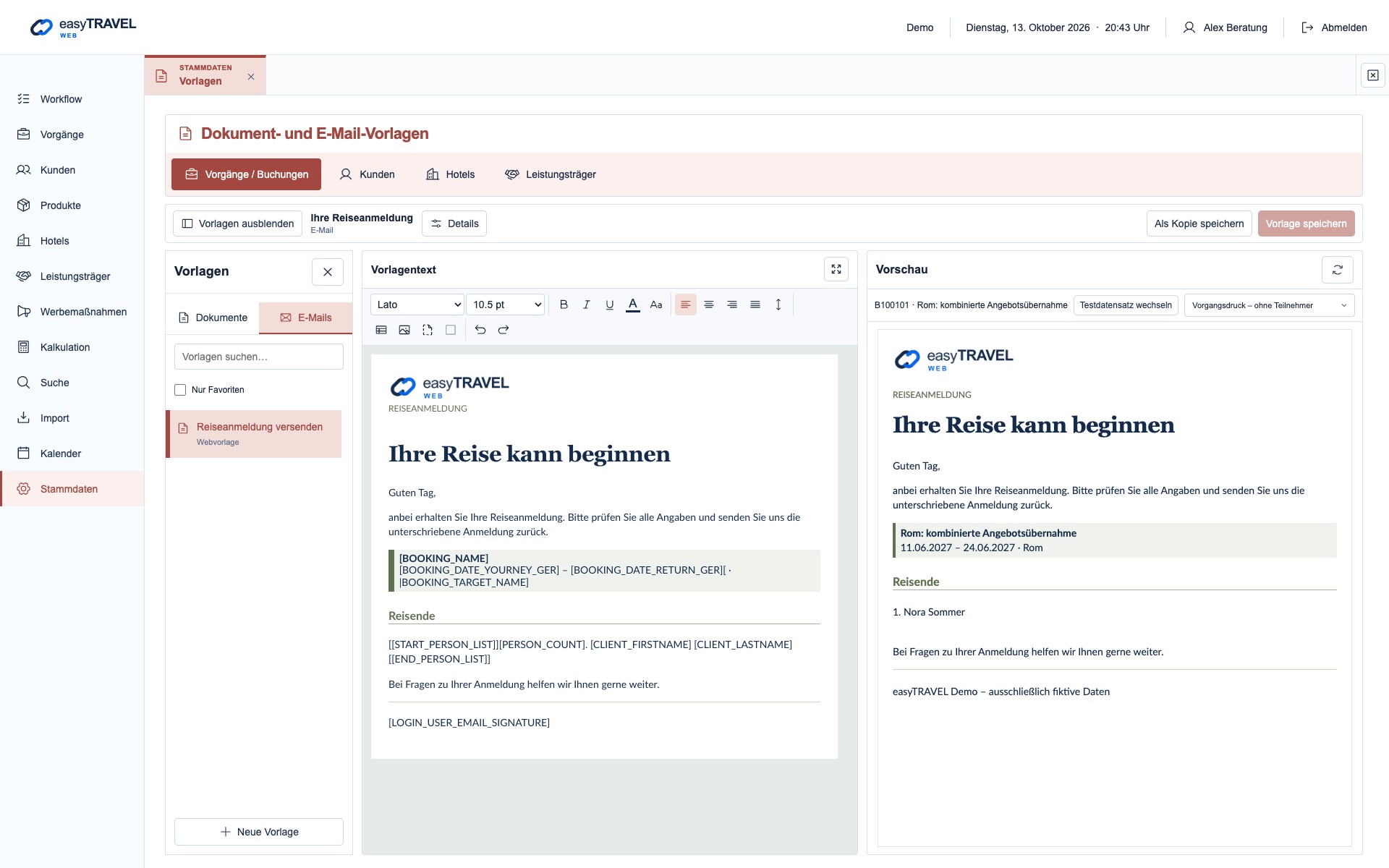
Task: Click the Aa text case icon
Action: pyautogui.click(x=656, y=305)
